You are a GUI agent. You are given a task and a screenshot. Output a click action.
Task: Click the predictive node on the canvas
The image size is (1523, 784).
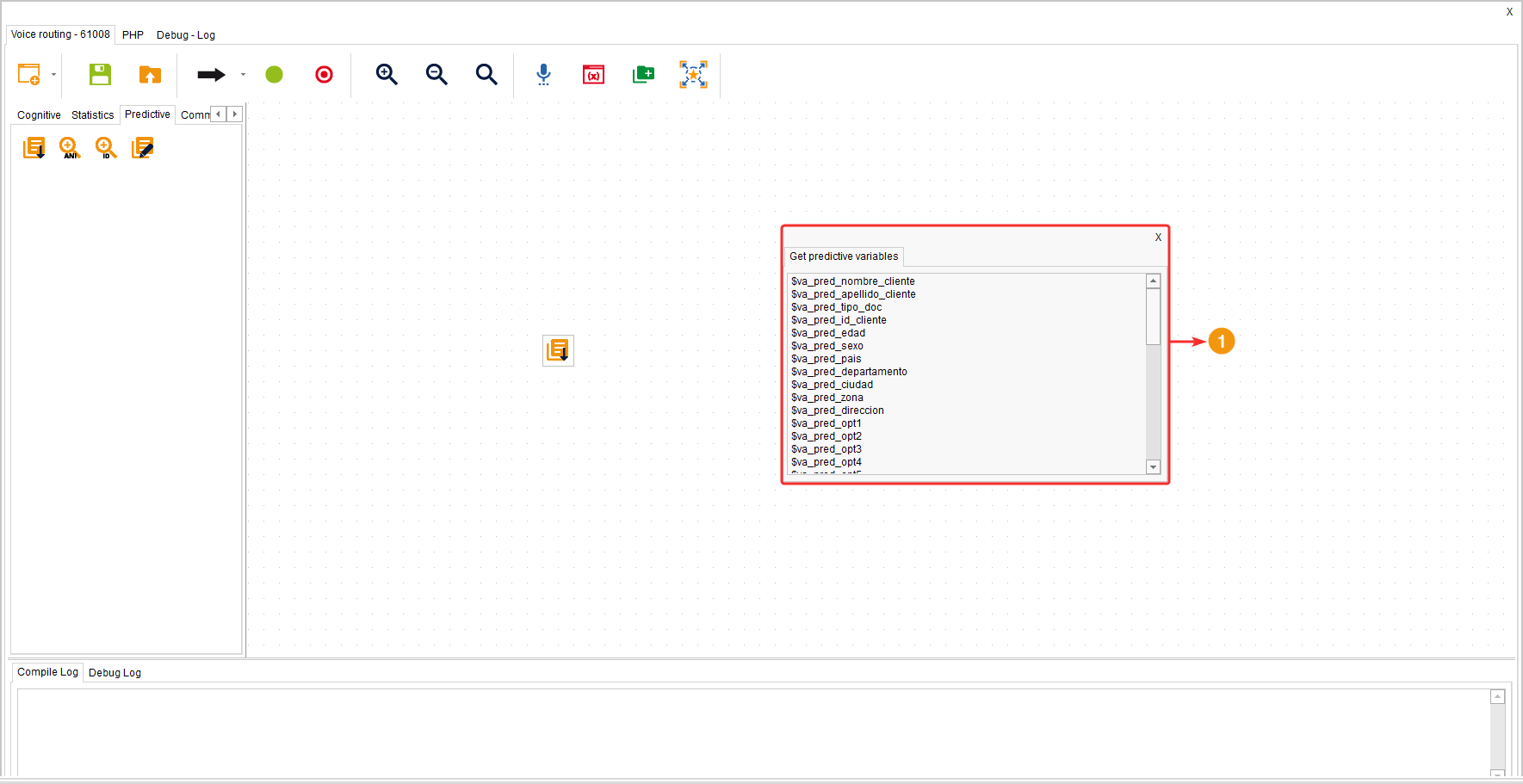pyautogui.click(x=558, y=350)
